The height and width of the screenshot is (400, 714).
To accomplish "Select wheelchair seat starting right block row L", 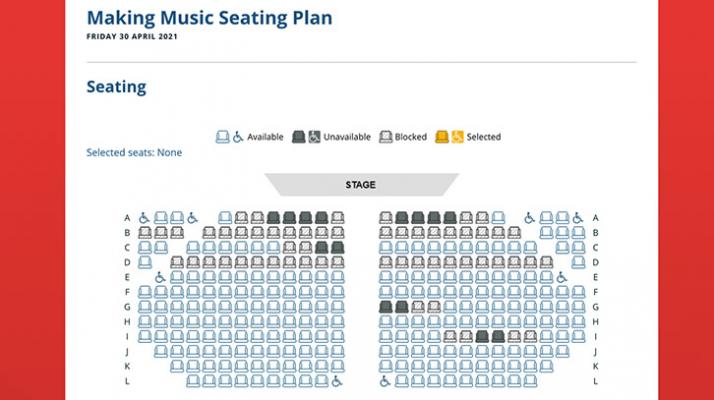I will tap(386, 381).
